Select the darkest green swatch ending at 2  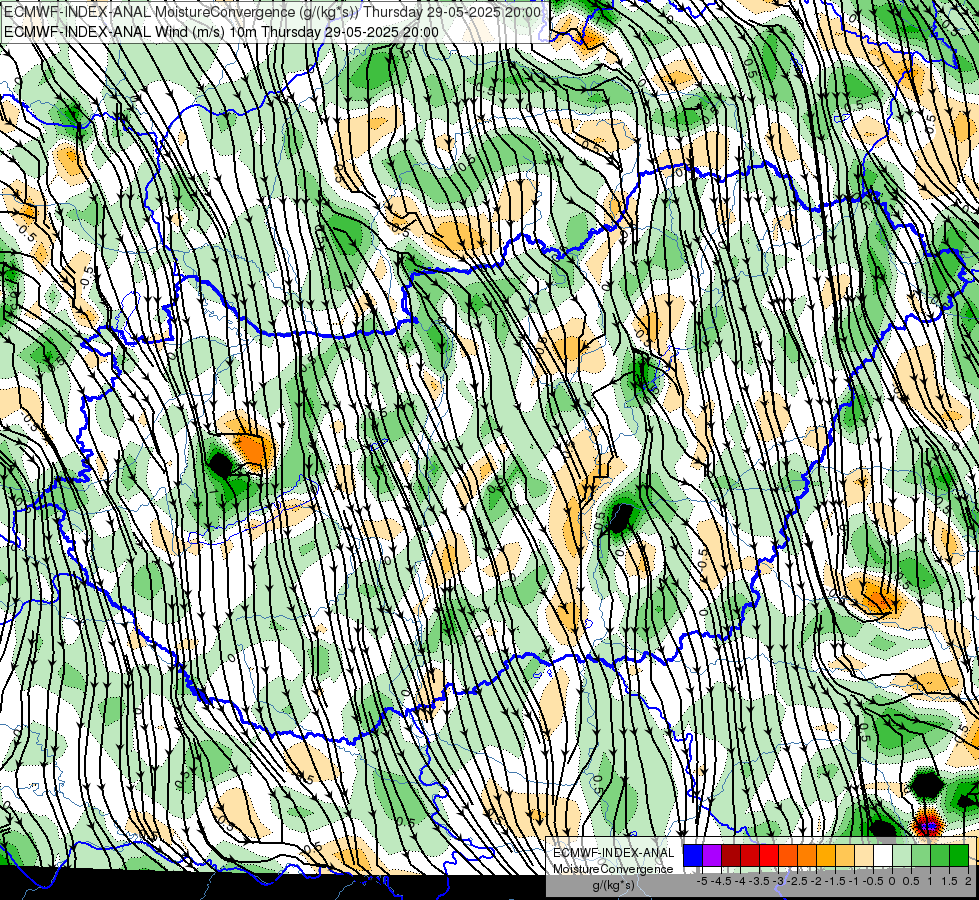coord(959,856)
